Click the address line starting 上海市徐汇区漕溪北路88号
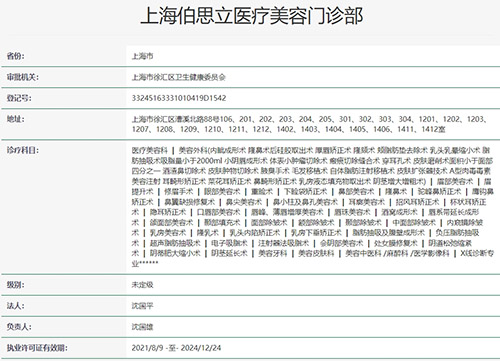This screenshot has height=361, width=500. (310, 119)
